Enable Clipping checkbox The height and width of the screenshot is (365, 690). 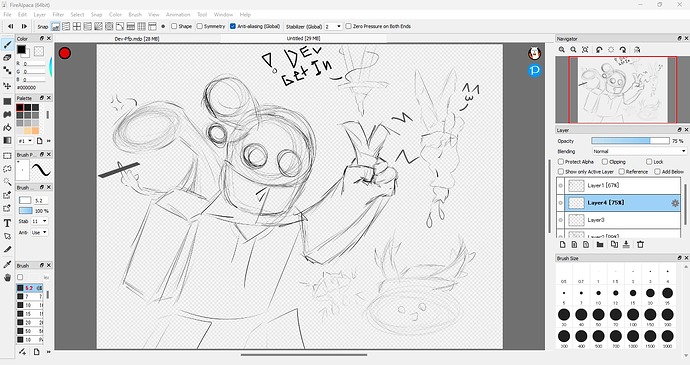click(605, 162)
